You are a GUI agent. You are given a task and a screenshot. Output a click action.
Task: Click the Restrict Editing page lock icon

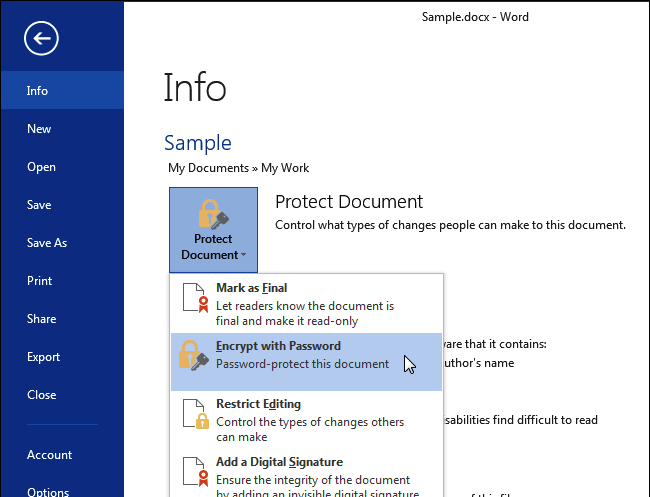196,414
